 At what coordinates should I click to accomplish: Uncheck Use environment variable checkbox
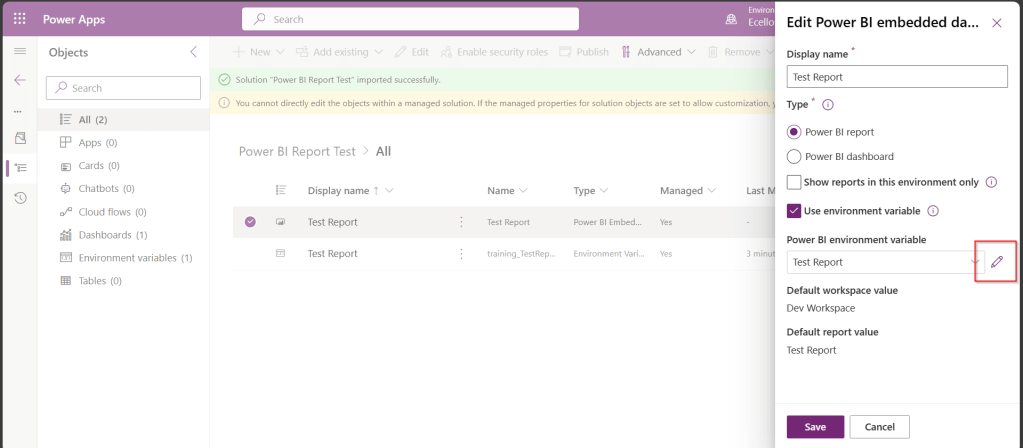point(795,211)
